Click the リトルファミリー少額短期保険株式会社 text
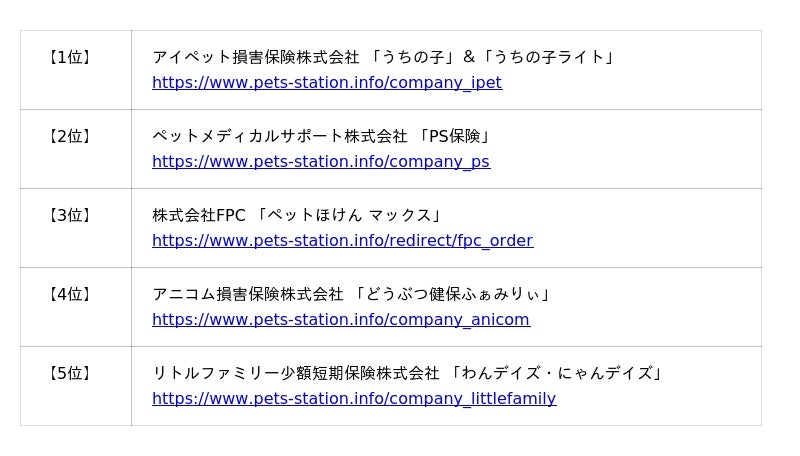The width and height of the screenshot is (800, 456). click(x=295, y=374)
